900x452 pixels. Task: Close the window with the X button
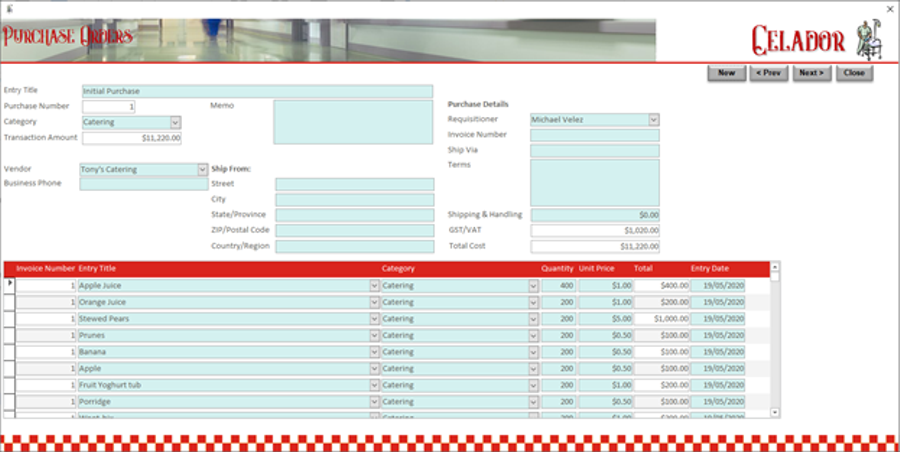point(890,9)
